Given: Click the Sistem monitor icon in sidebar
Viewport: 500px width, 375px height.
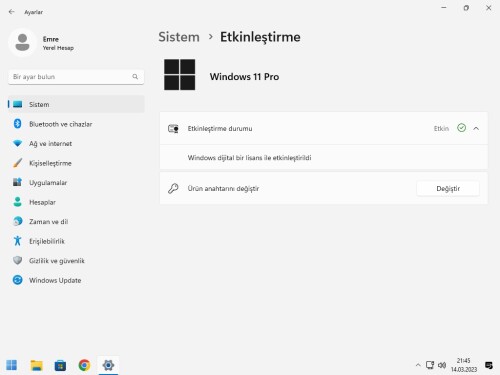Looking at the screenshot, I should click(x=17, y=104).
